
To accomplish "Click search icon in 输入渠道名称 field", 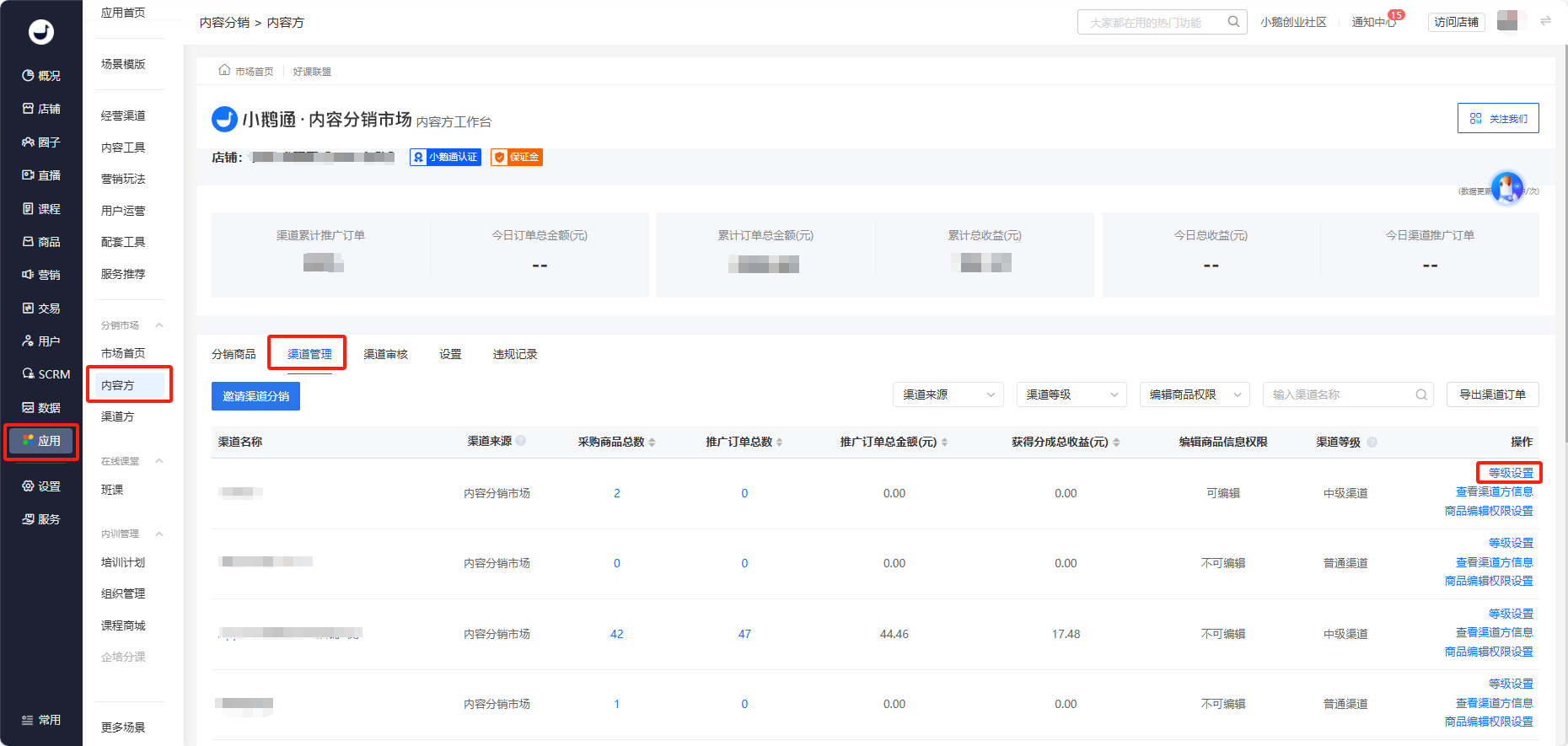I will click(1421, 394).
